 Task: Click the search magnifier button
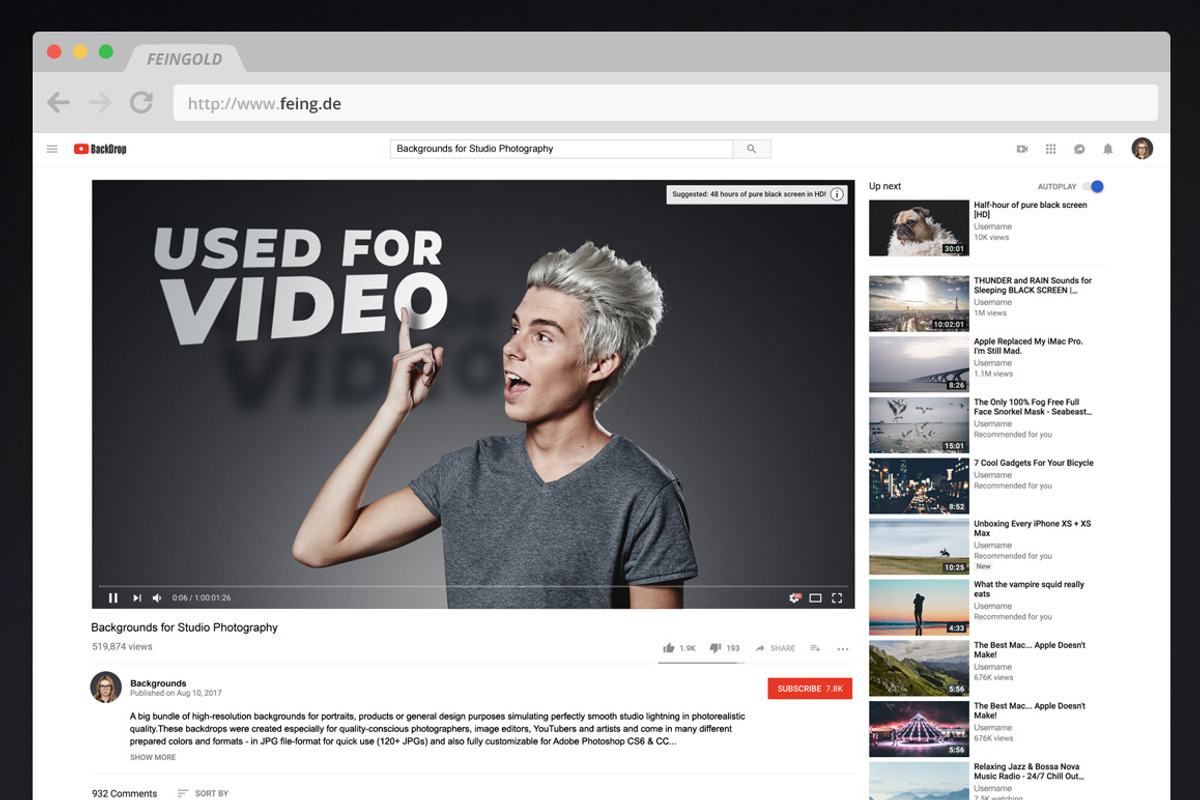tap(752, 149)
